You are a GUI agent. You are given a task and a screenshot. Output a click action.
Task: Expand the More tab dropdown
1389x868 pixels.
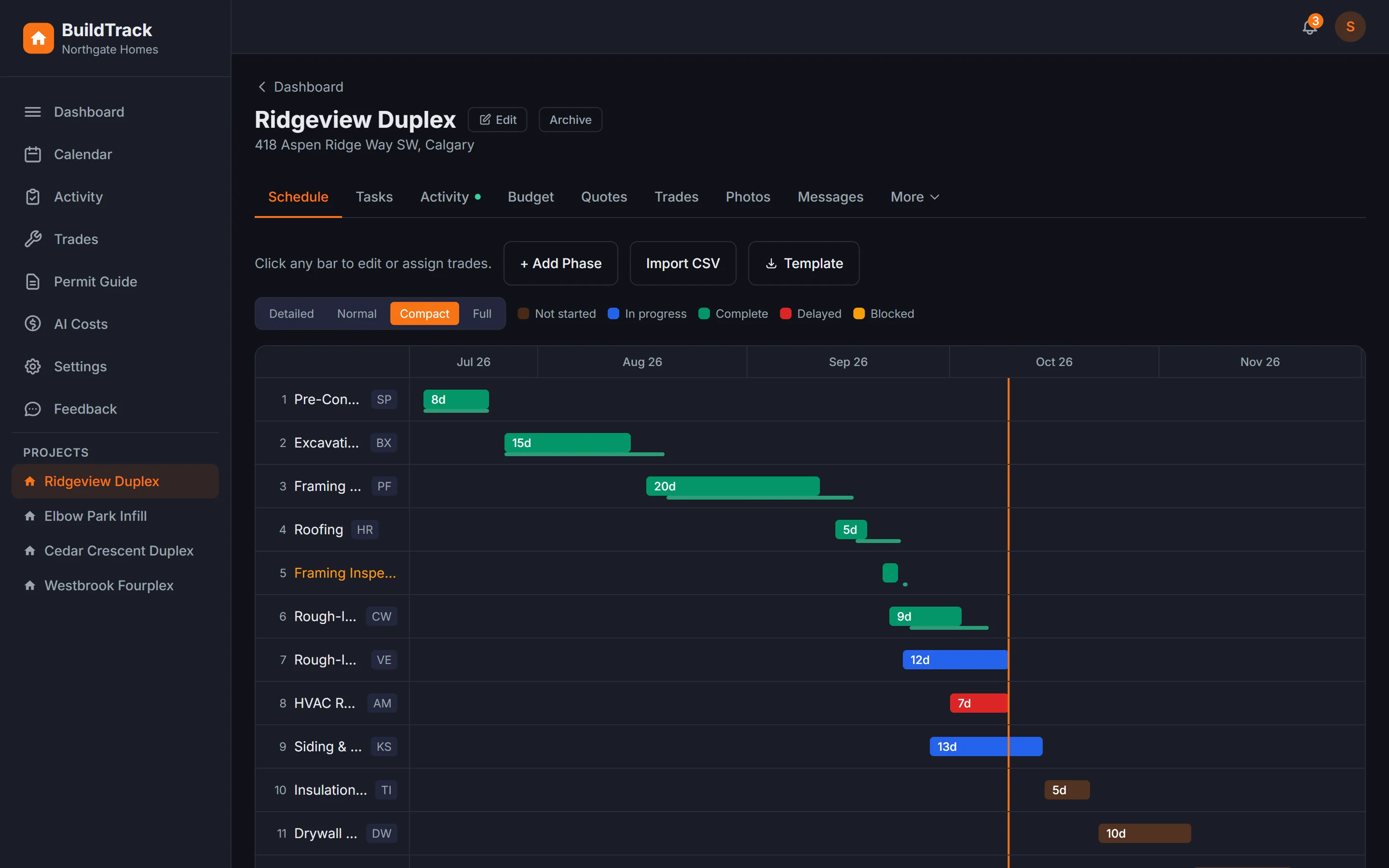coord(915,197)
